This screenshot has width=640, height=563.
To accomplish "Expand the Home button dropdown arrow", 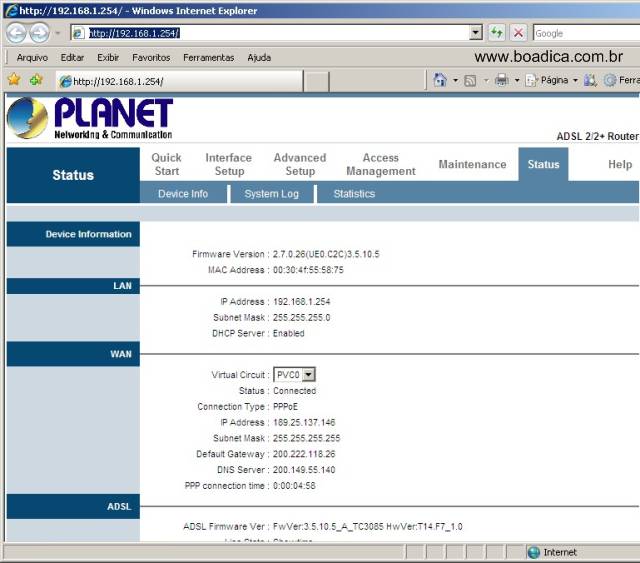I will tap(456, 80).
